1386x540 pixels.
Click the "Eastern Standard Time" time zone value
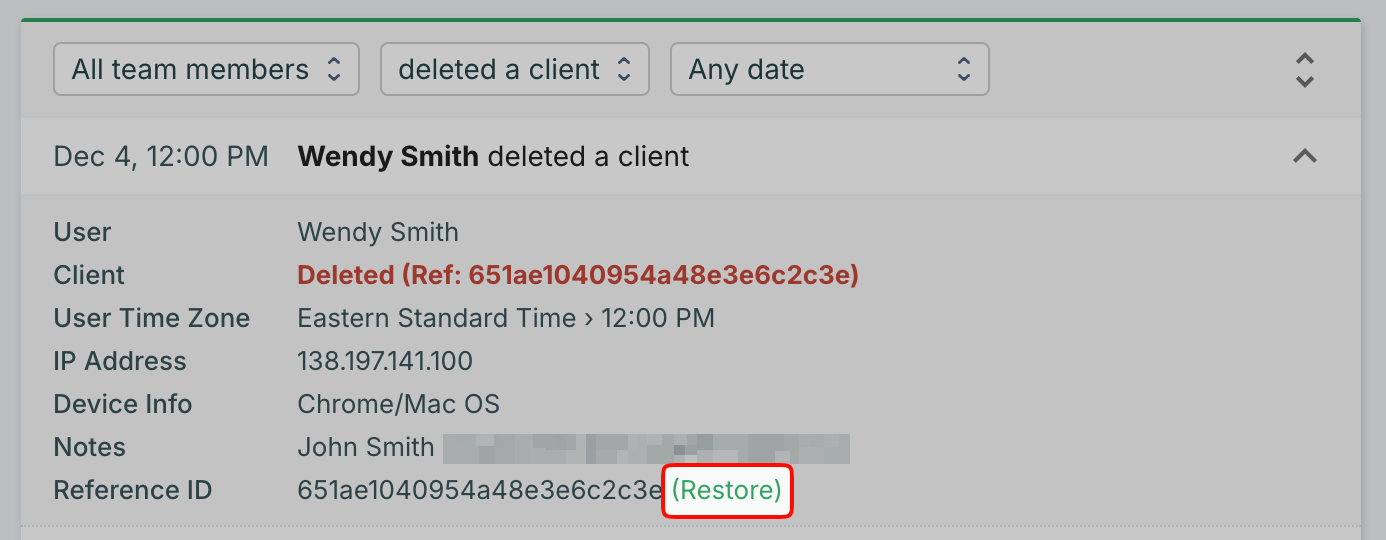[x=436, y=318]
